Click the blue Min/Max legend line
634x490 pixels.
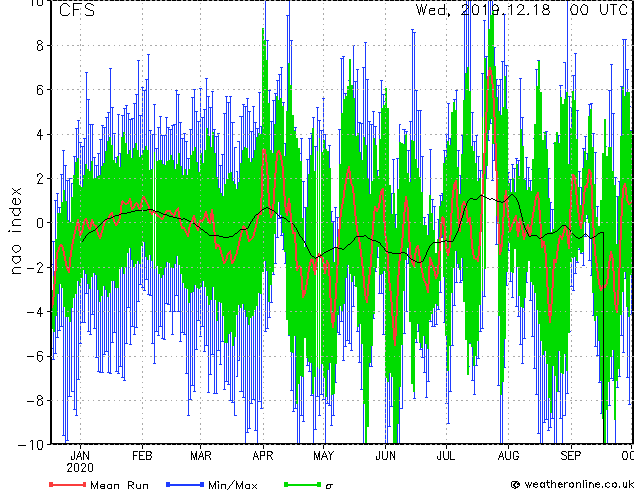(x=185, y=484)
